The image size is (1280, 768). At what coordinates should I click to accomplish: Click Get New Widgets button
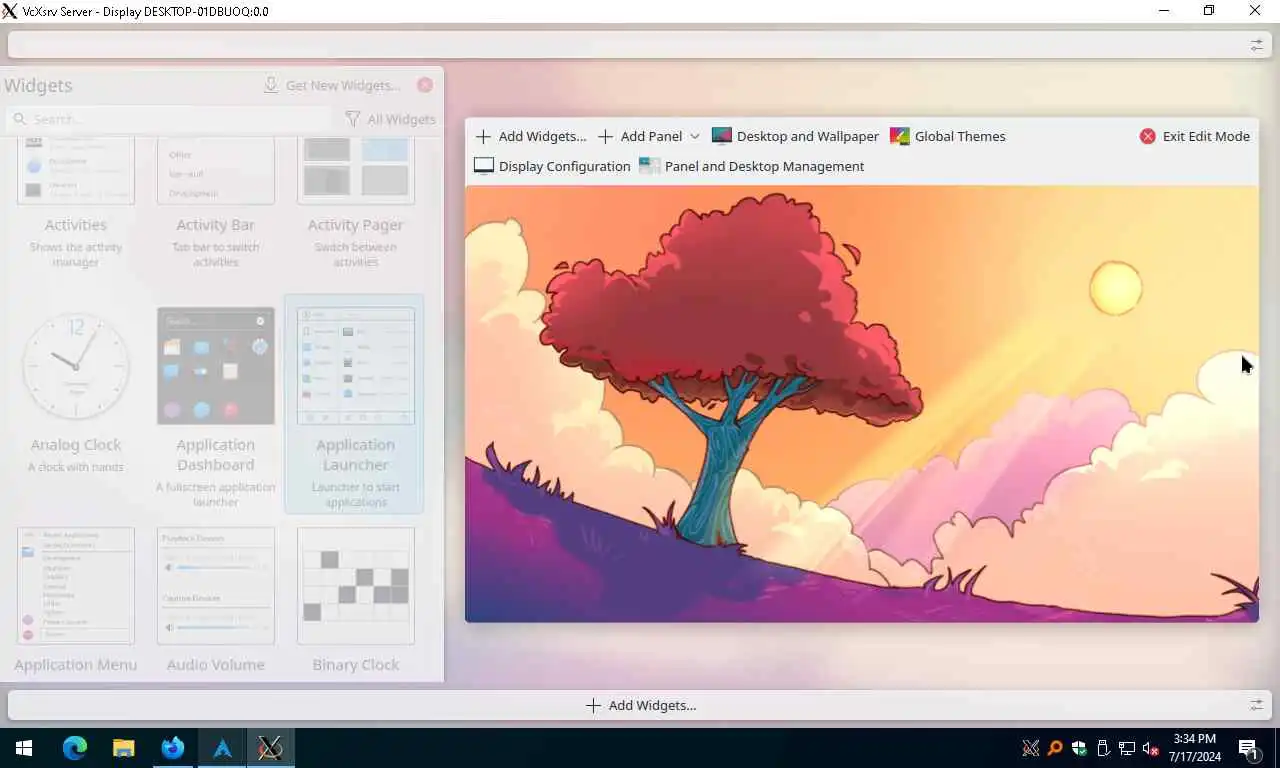coord(331,85)
